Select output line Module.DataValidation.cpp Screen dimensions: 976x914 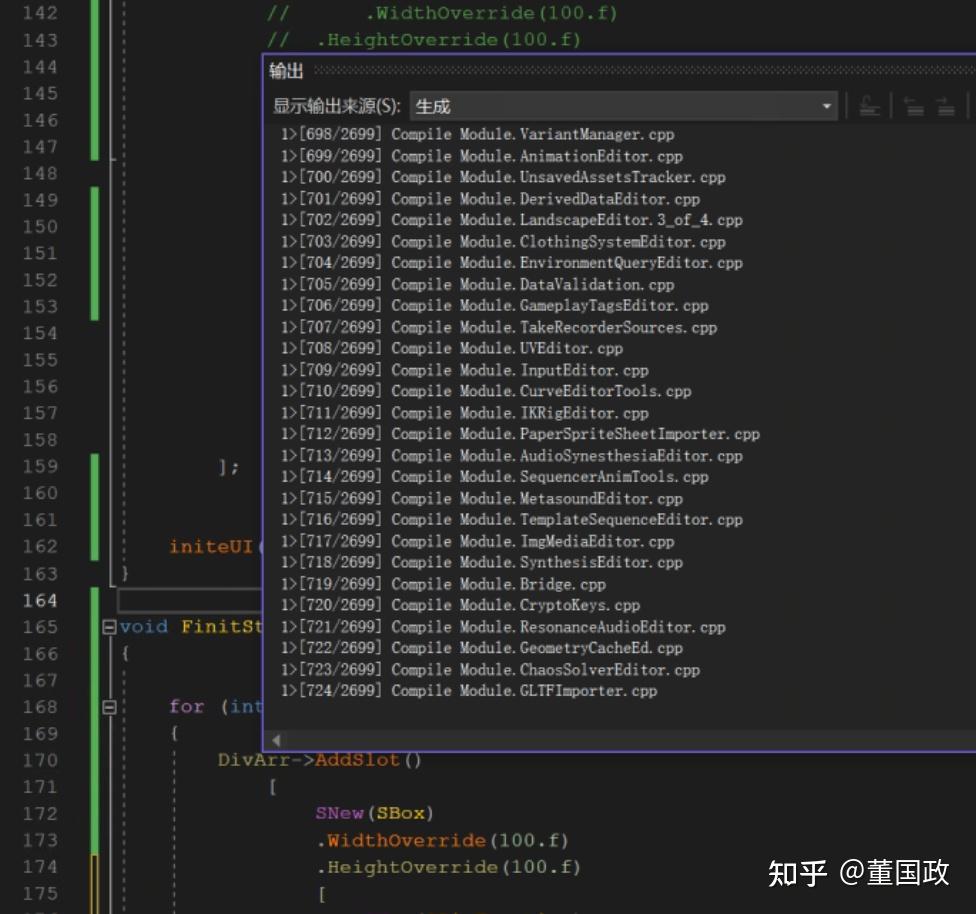[477, 285]
